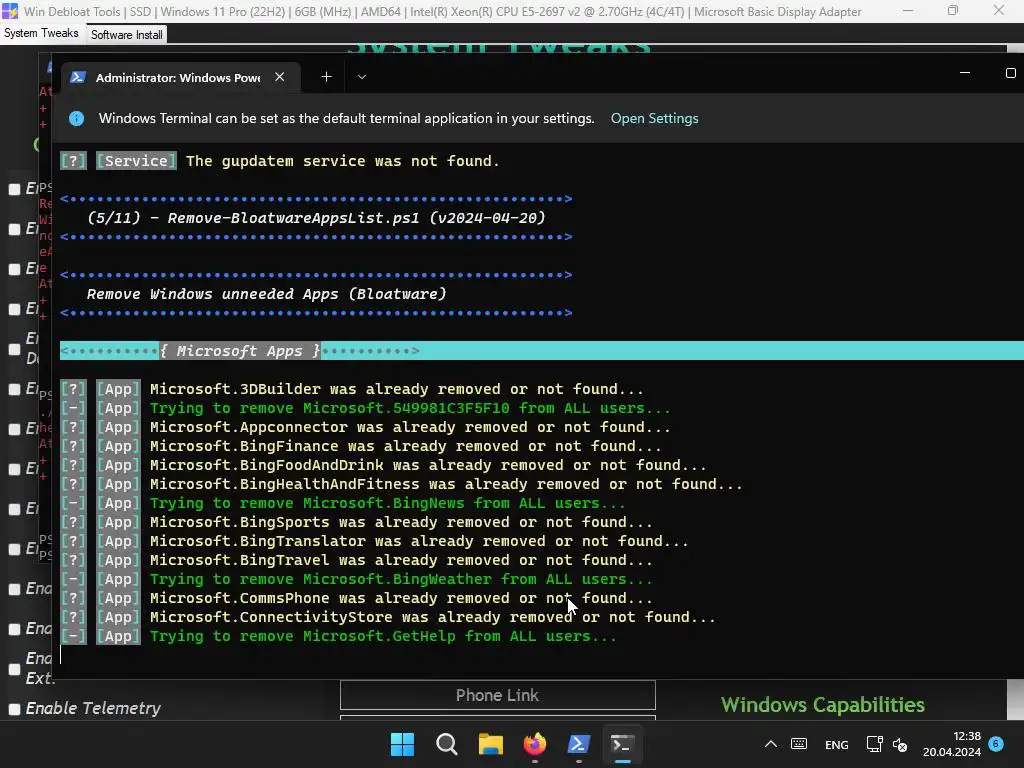Switch to the System Tweaks tab
This screenshot has width=1024, height=768.
point(41,33)
